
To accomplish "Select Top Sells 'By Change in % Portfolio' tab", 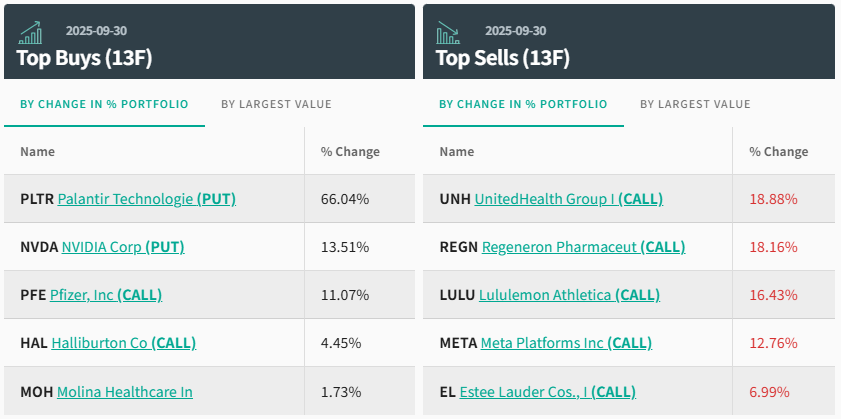I will tap(523, 104).
